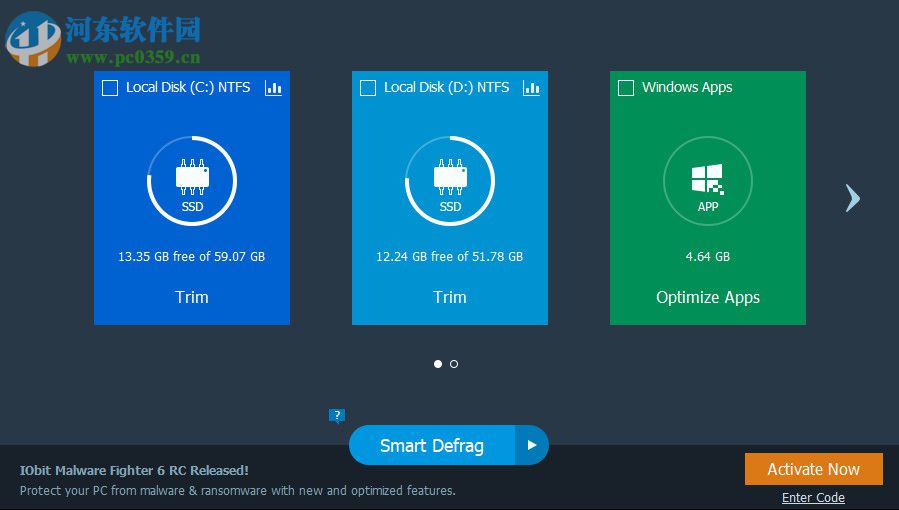This screenshot has width=899, height=510.
Task: Click the '4.64 GB' apps size text
Action: 708,256
